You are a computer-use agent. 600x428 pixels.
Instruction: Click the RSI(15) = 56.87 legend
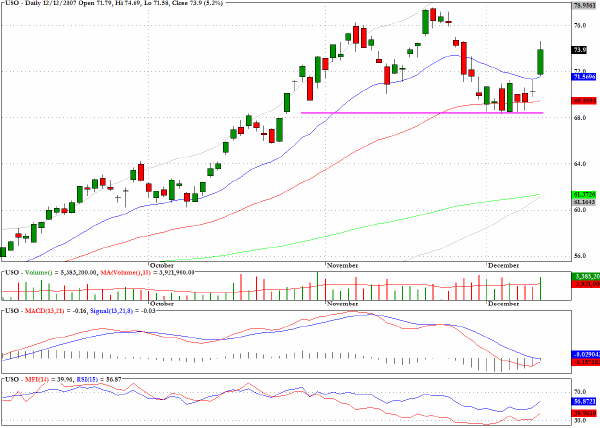pos(99,379)
